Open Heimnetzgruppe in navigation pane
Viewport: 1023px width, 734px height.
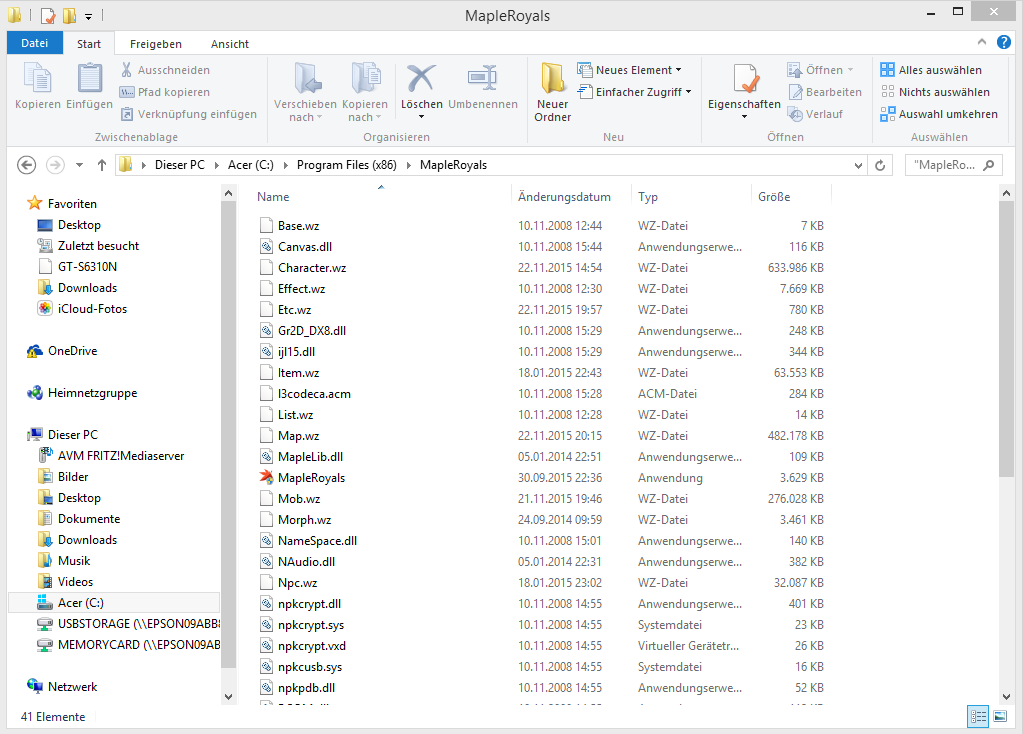(82, 393)
